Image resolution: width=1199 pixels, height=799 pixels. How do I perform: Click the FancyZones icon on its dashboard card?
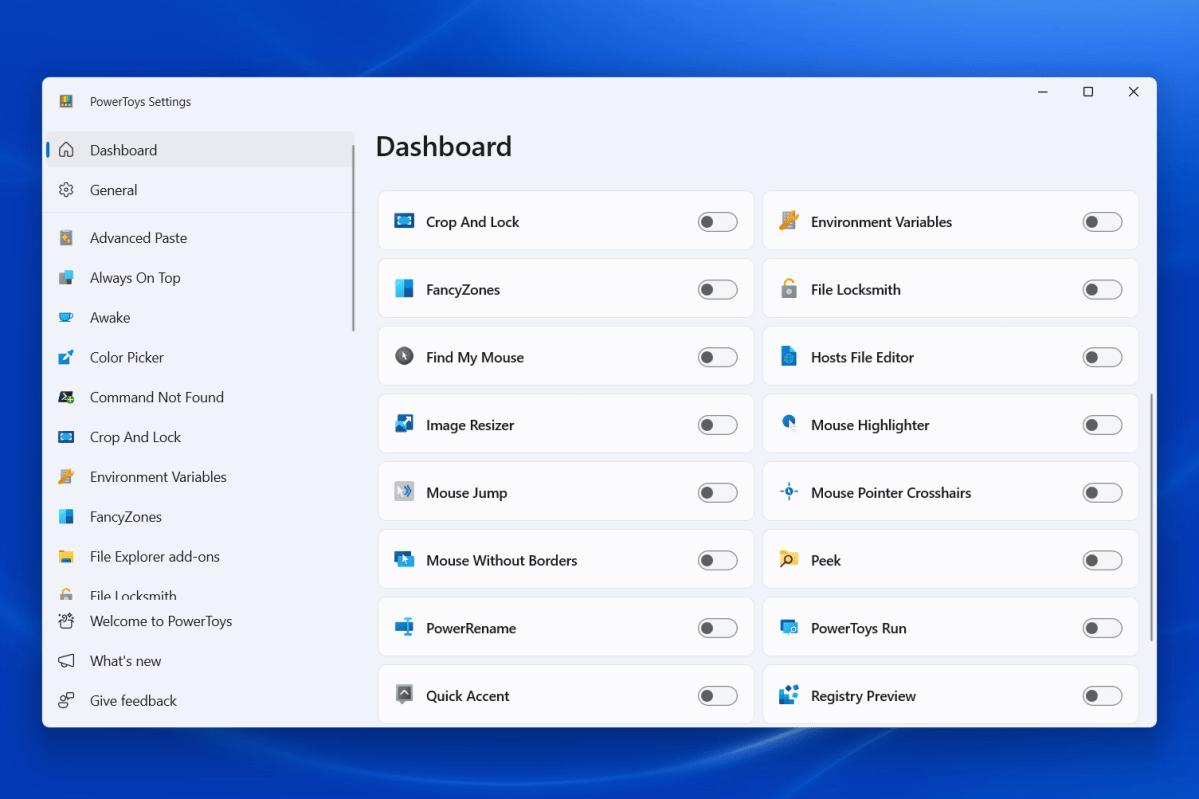[404, 289]
